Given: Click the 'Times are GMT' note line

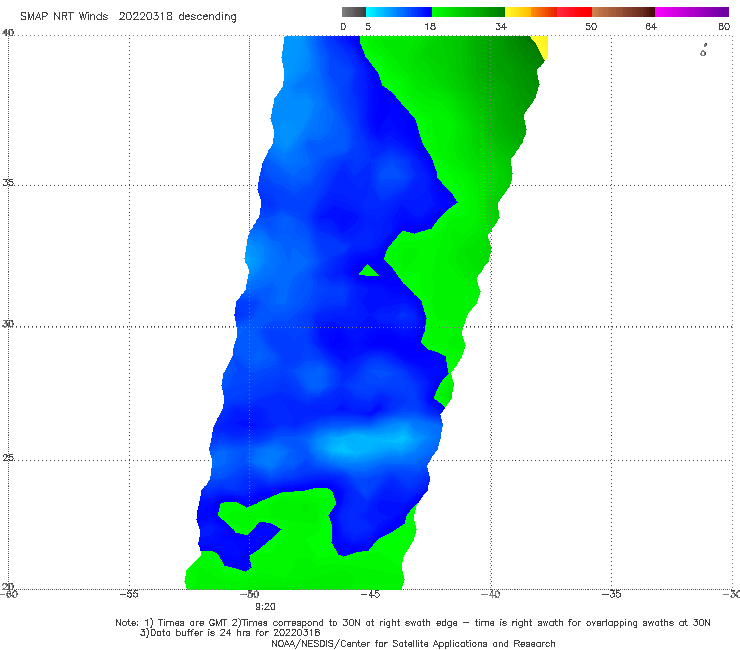Looking at the screenshot, I should 413,623.
